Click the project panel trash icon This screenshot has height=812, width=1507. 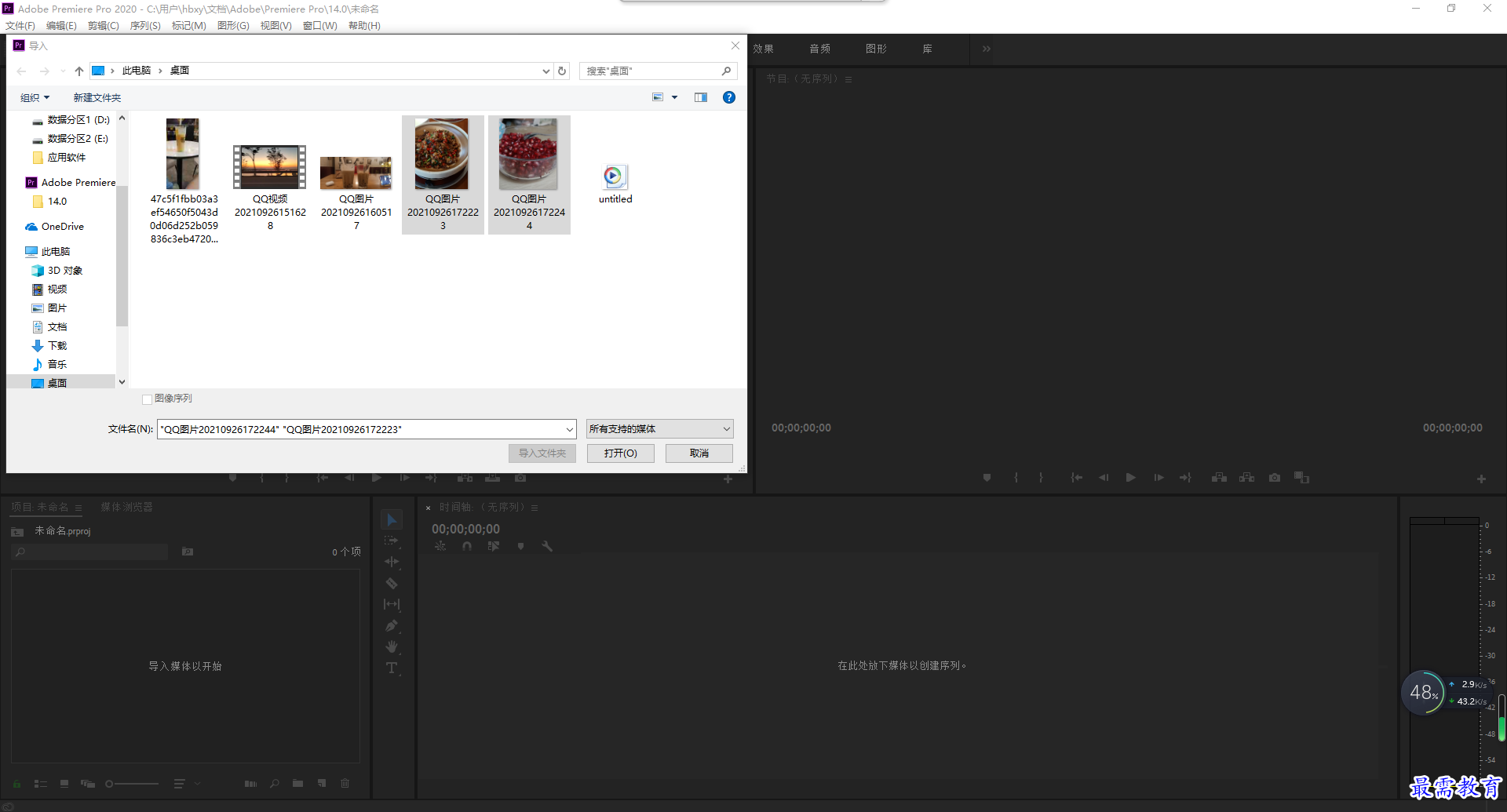(x=345, y=783)
